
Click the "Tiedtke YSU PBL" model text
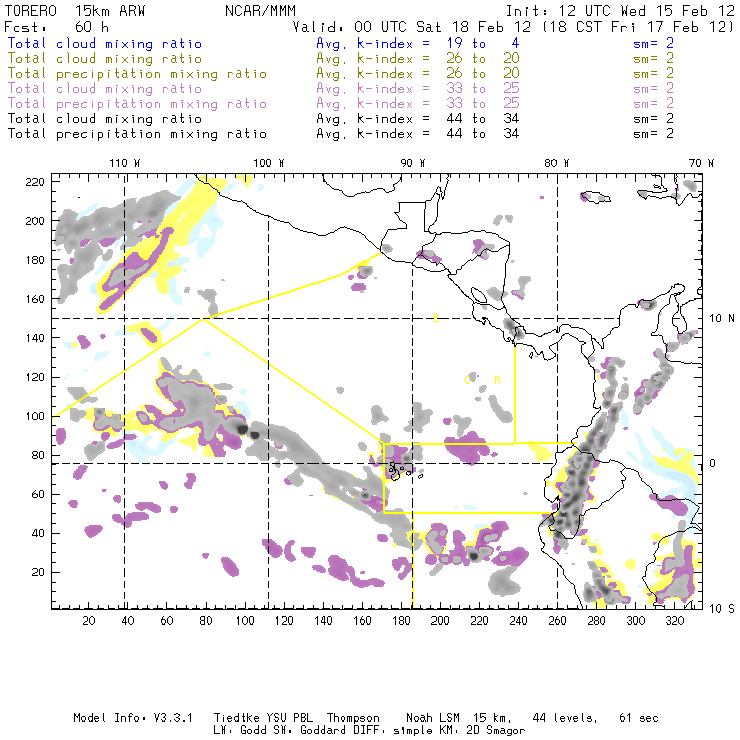[x=263, y=718]
